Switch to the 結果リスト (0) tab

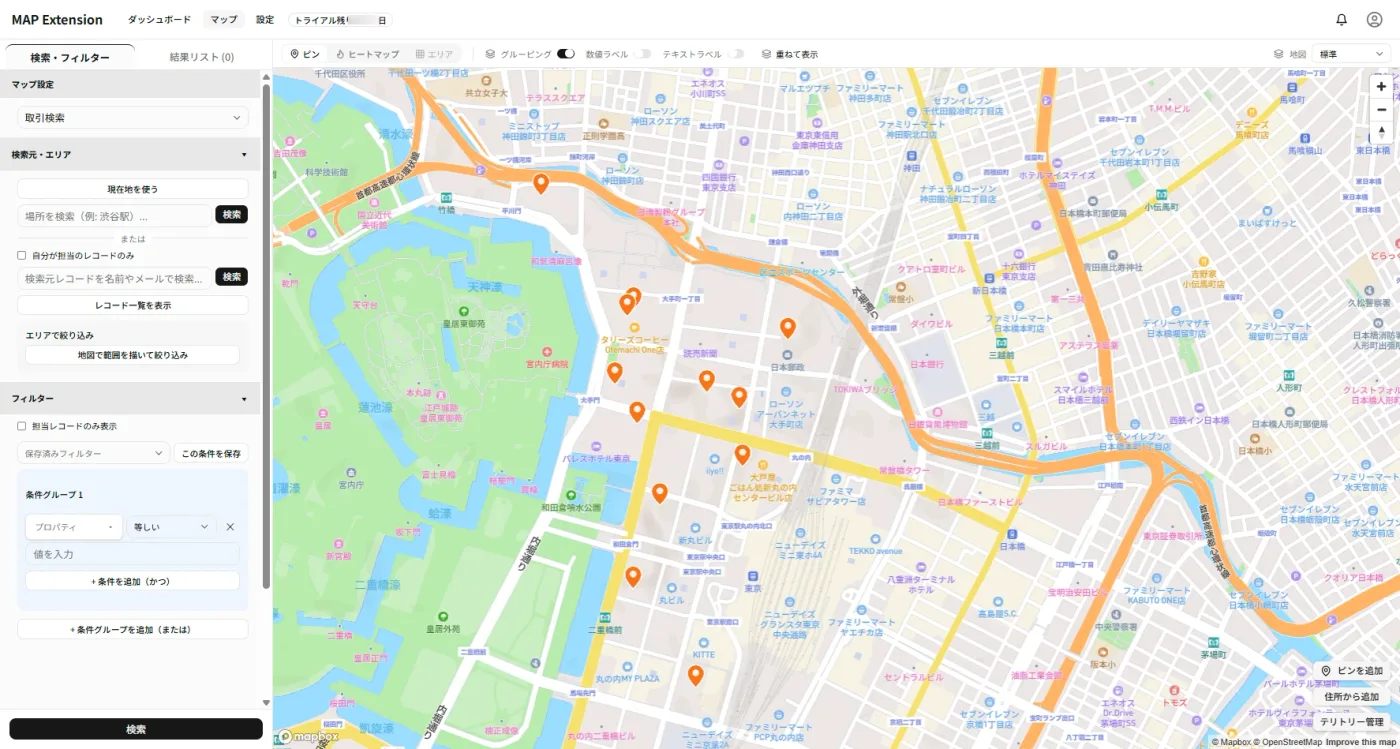click(x=201, y=57)
